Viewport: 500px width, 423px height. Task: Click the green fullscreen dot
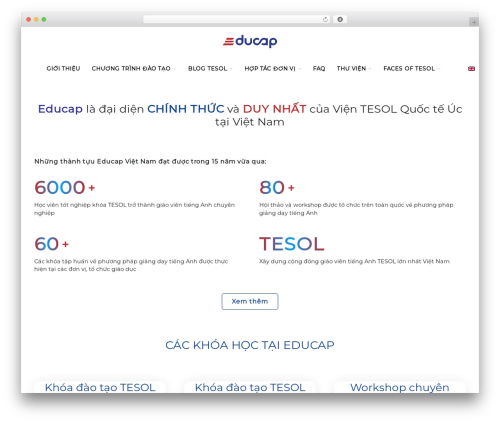pos(44,20)
